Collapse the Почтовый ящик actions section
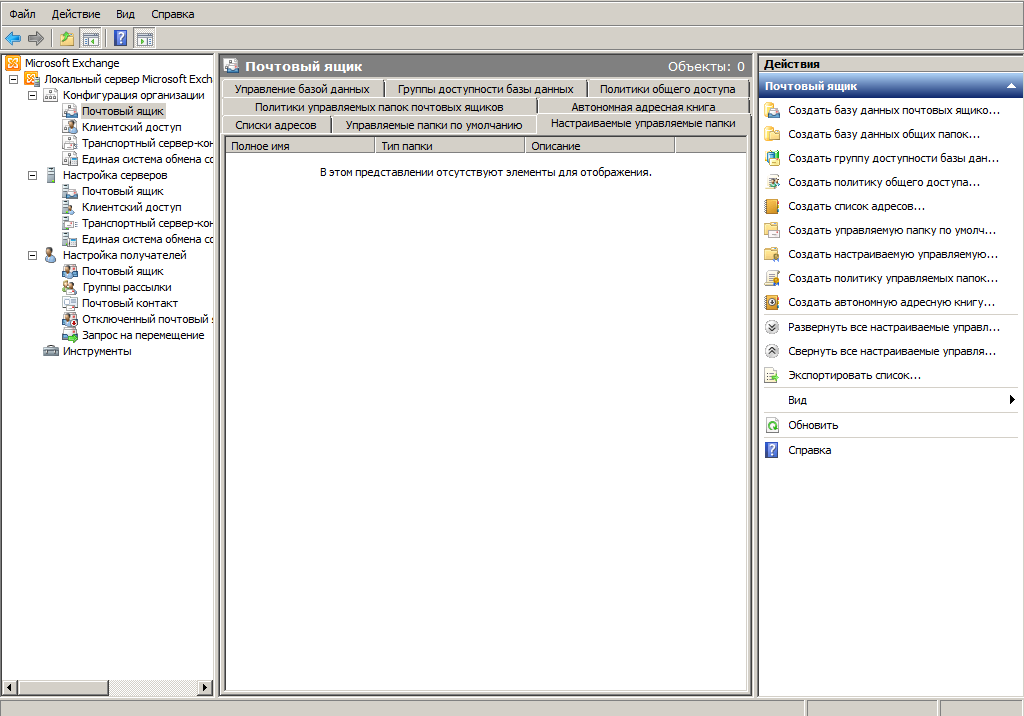The image size is (1024, 716). pyautogui.click(x=1011, y=86)
